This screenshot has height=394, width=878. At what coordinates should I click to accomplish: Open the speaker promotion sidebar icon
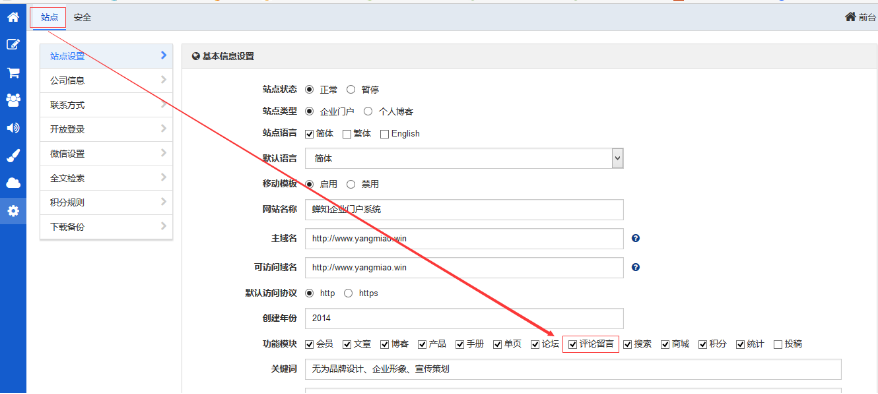point(12,128)
